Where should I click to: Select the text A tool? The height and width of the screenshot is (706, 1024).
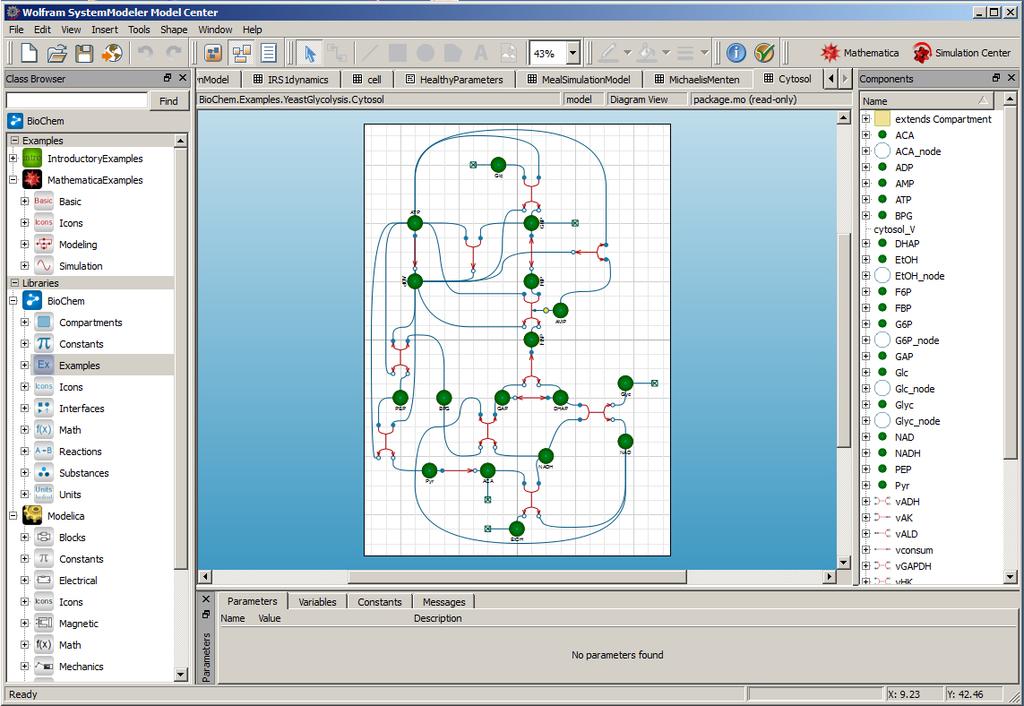point(481,53)
